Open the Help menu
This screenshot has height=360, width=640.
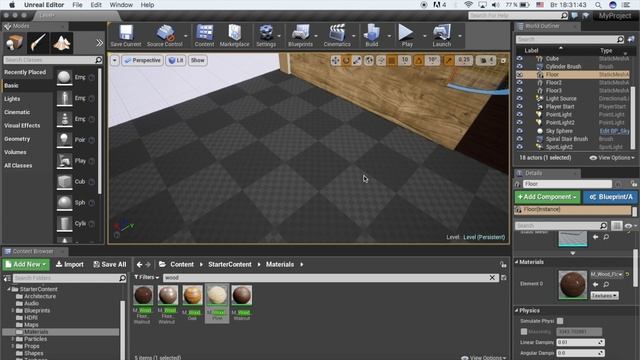(x=147, y=5)
